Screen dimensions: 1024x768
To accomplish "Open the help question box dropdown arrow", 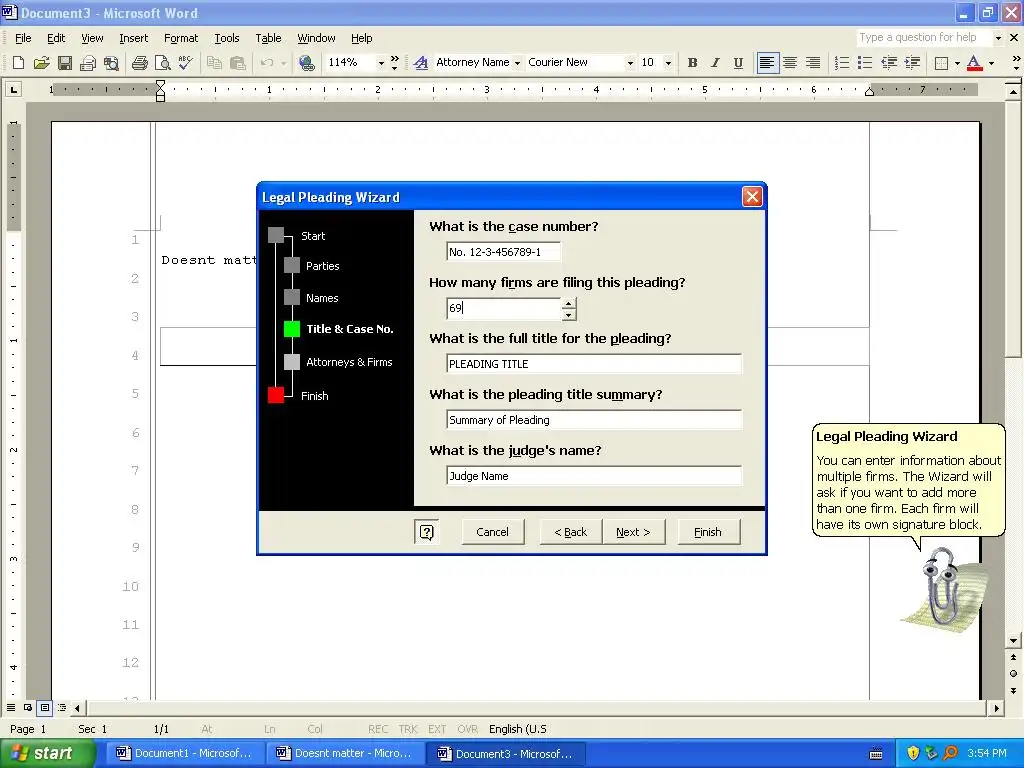I will tap(998, 38).
